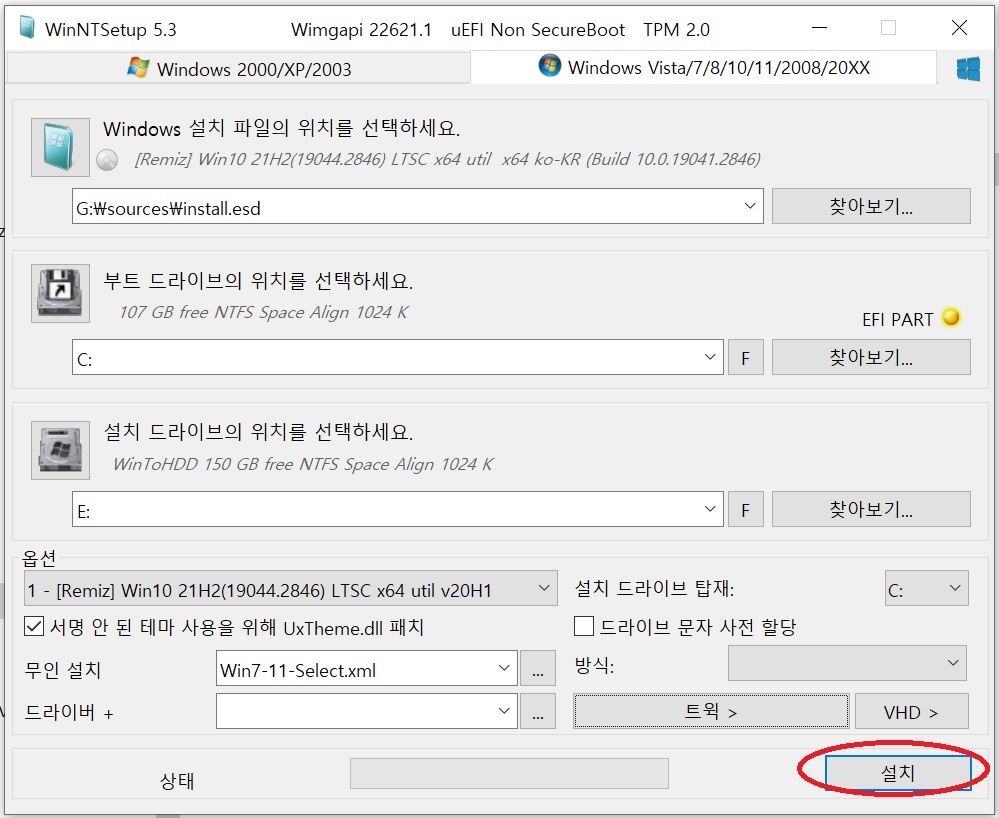Screen dimensions: 999x818
Task: Click the yellow EFI PART status indicator
Action: (951, 317)
